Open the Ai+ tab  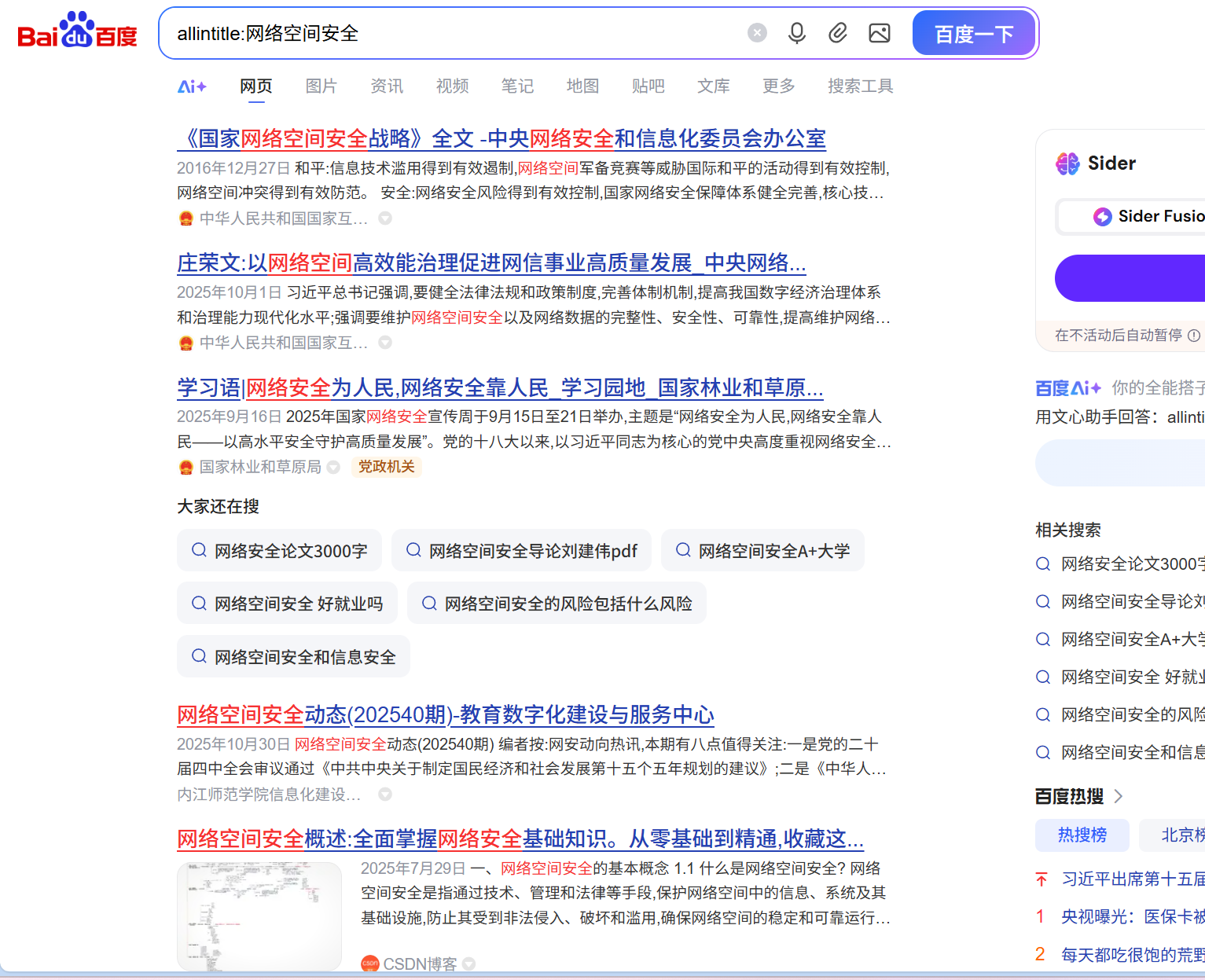(x=192, y=86)
